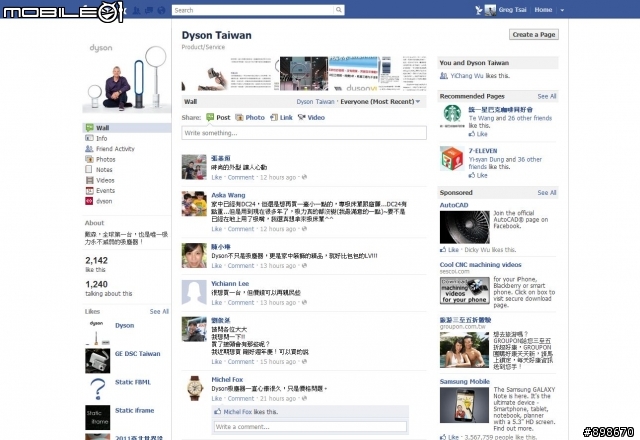Open Aska Wang profile link
640x440 pixels.
click(228, 195)
